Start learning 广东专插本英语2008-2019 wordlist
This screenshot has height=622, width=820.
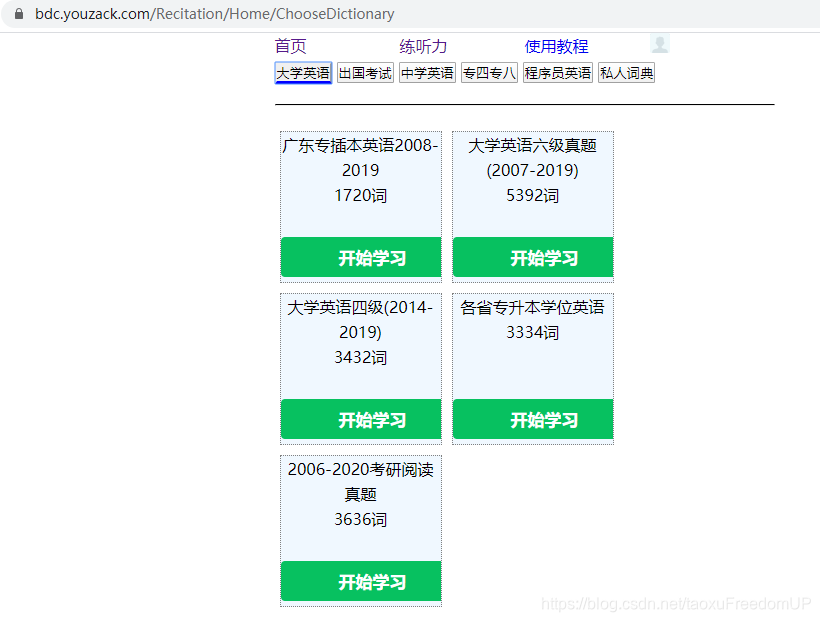(361, 257)
